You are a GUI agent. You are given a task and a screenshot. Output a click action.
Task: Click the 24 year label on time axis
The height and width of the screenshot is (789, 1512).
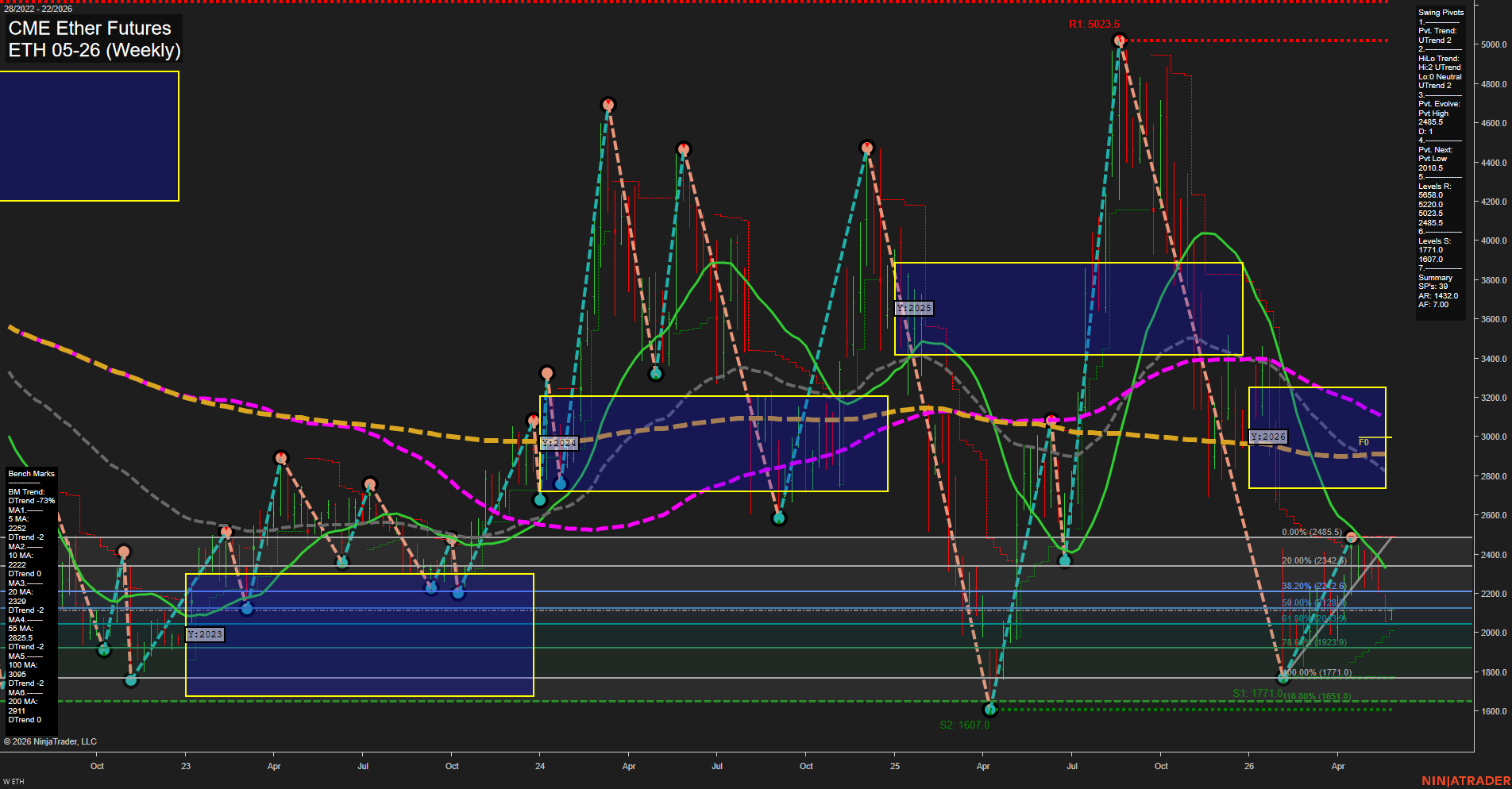(x=540, y=766)
